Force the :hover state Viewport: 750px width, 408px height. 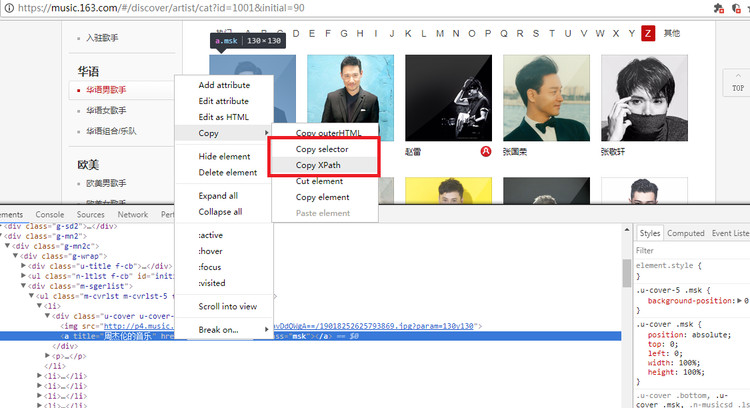click(x=224, y=251)
